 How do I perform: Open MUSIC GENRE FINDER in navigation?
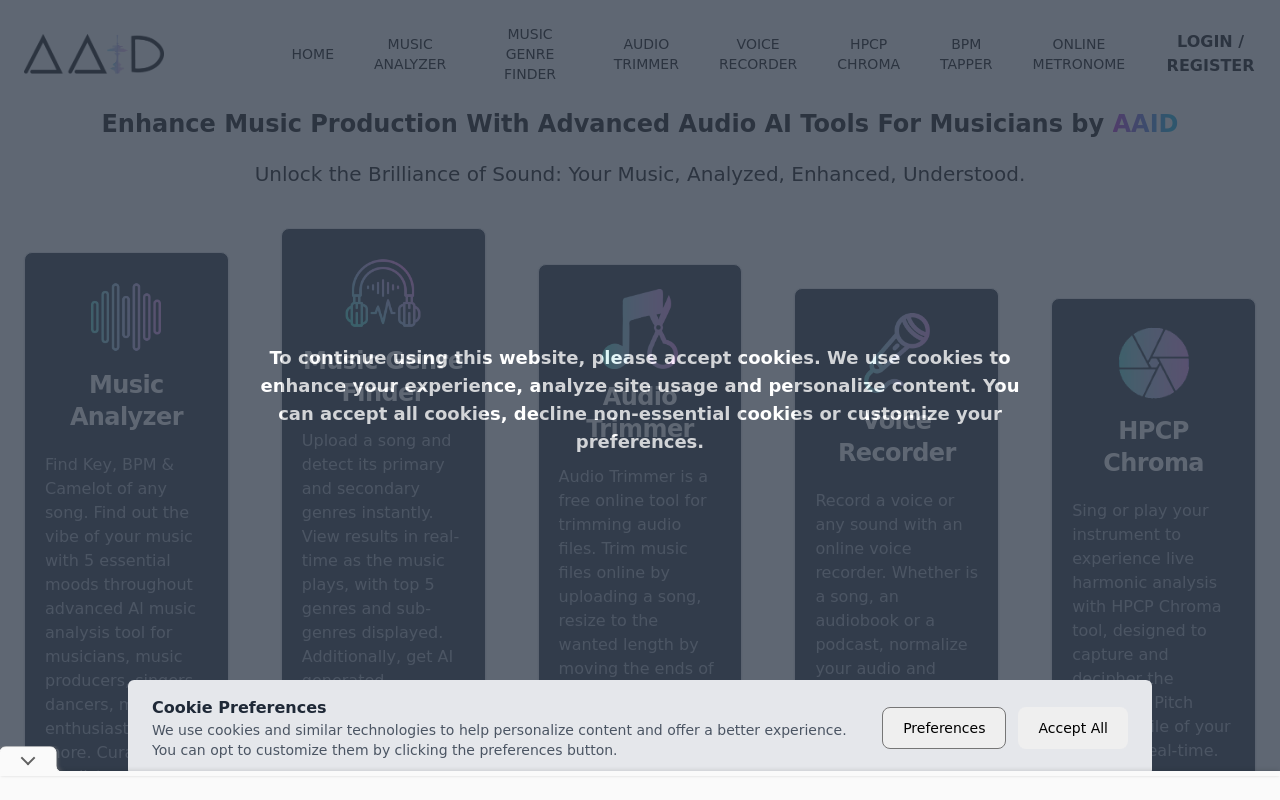coord(530,54)
